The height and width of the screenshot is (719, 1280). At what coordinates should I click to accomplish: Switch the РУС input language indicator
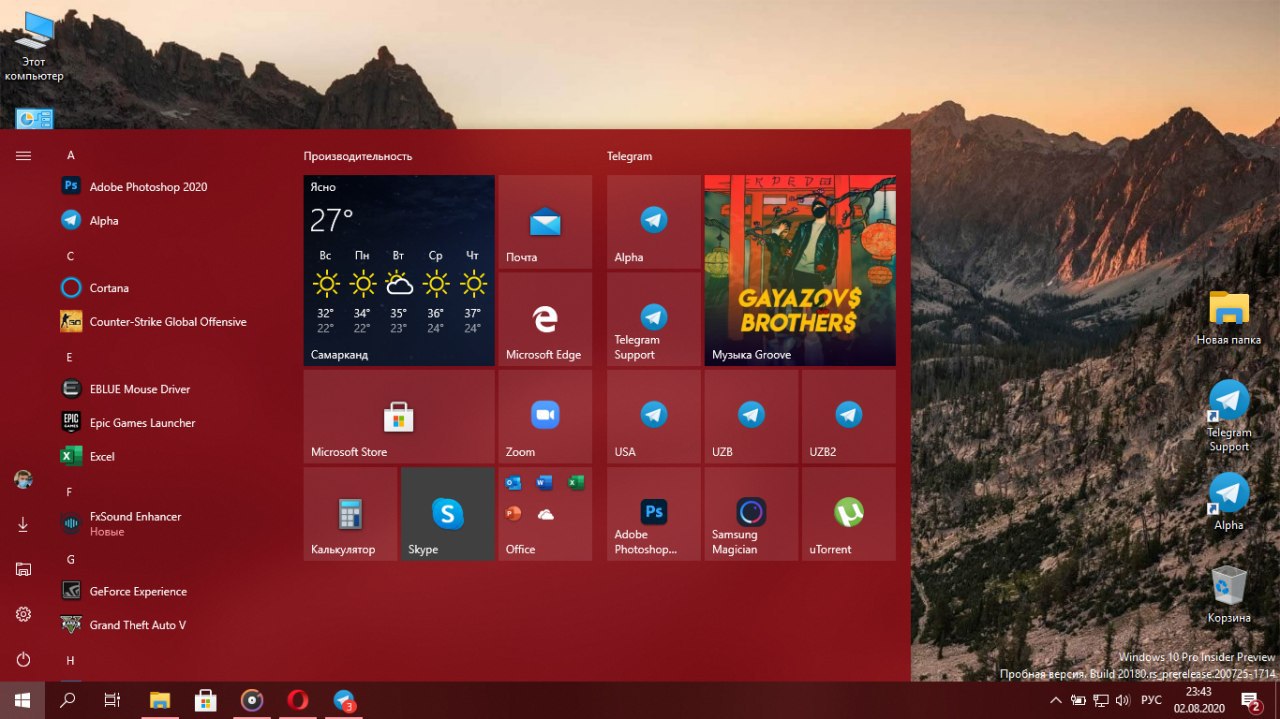coord(1152,700)
